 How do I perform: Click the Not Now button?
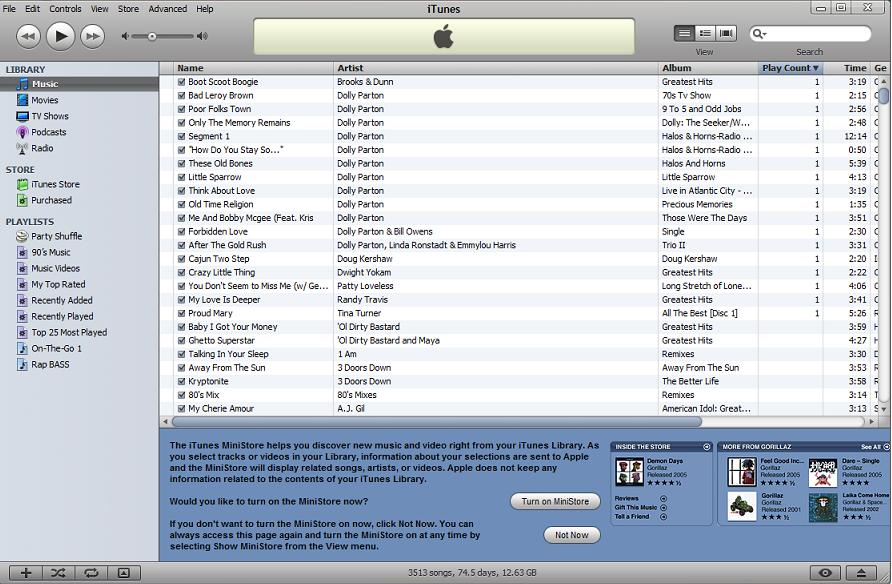[572, 535]
